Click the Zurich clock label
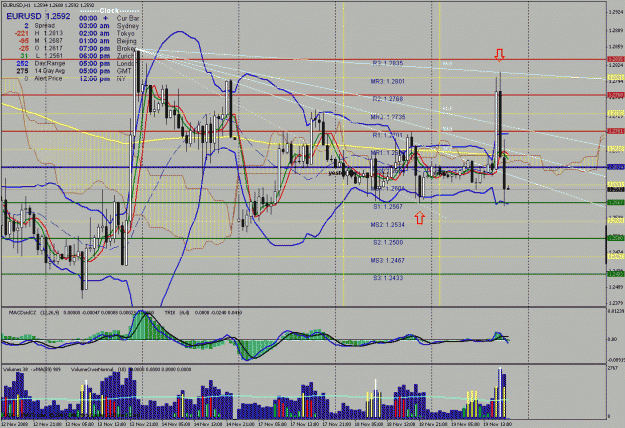 126,56
